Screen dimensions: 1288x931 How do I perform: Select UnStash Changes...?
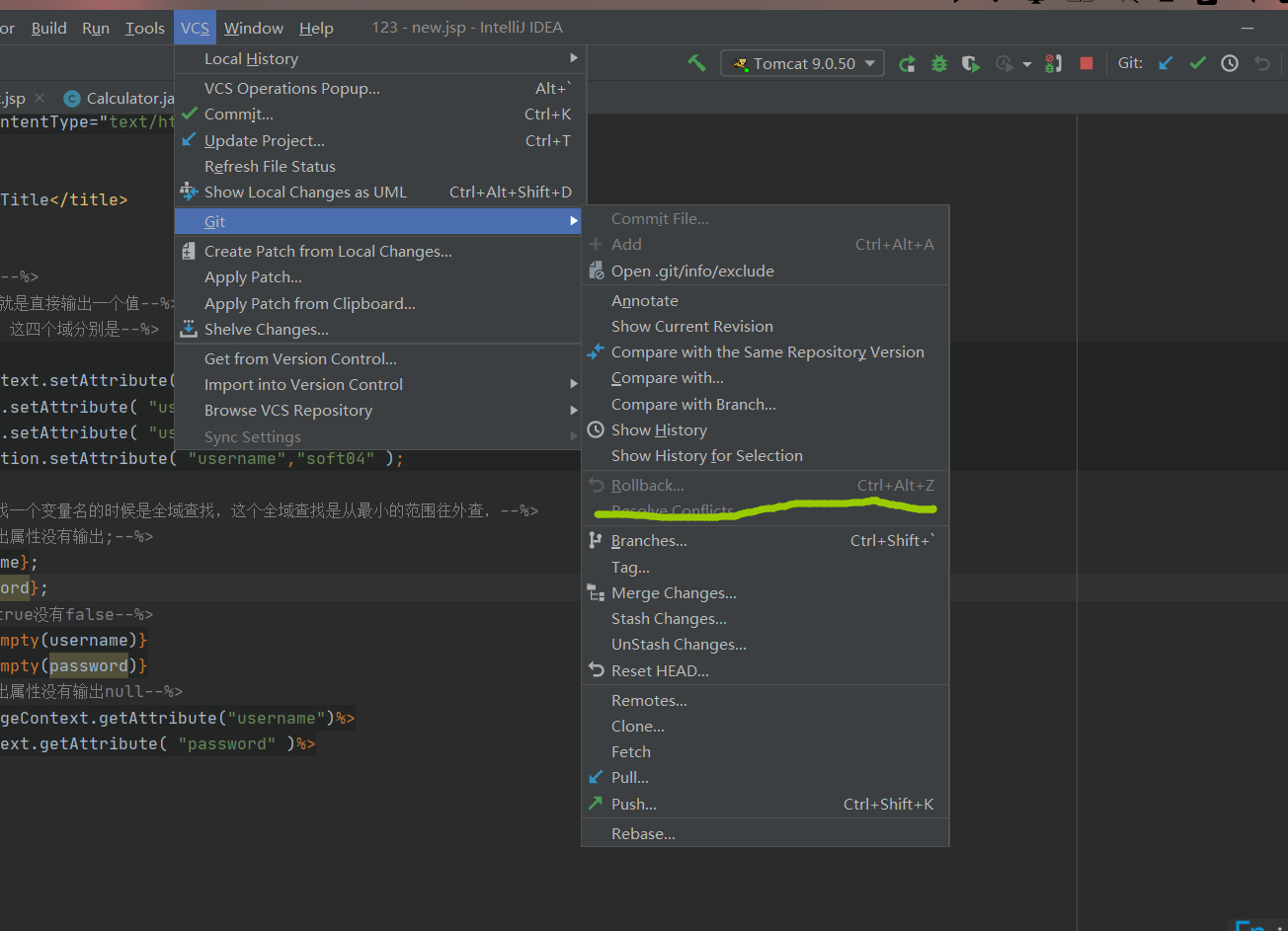pos(765,644)
